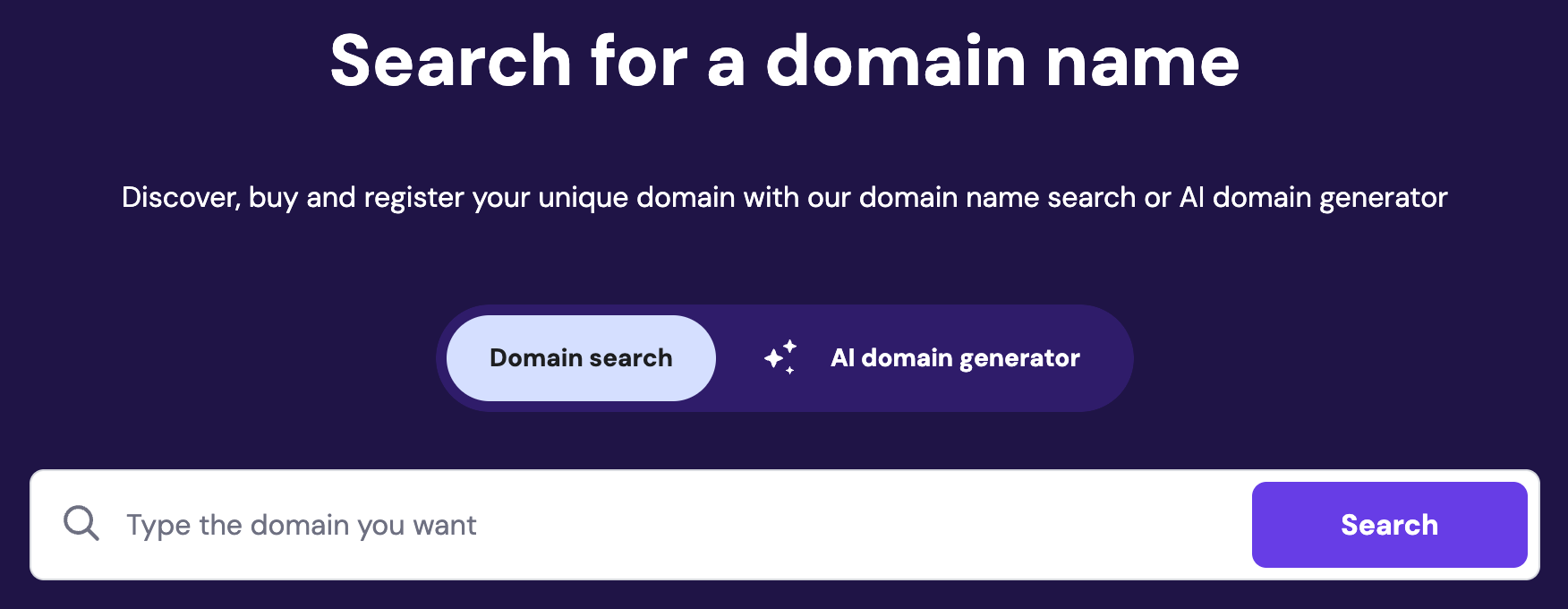
Task: Click the AI sparkles next to domain generator
Action: click(780, 357)
